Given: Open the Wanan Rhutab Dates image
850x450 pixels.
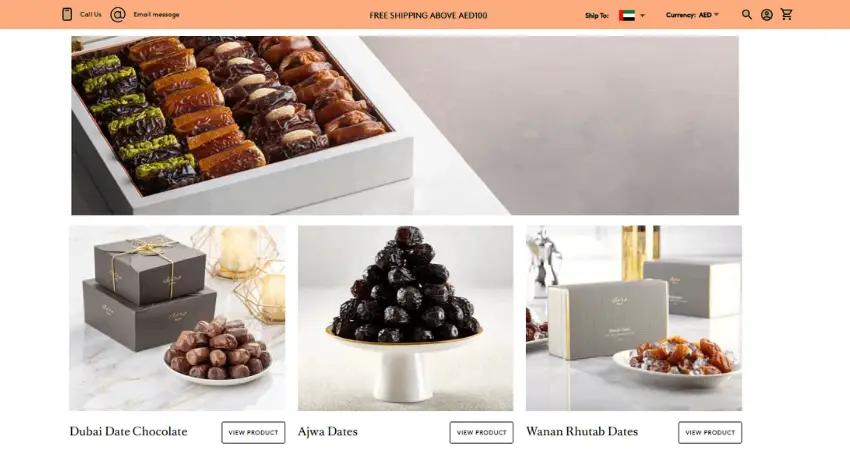Looking at the screenshot, I should (634, 318).
